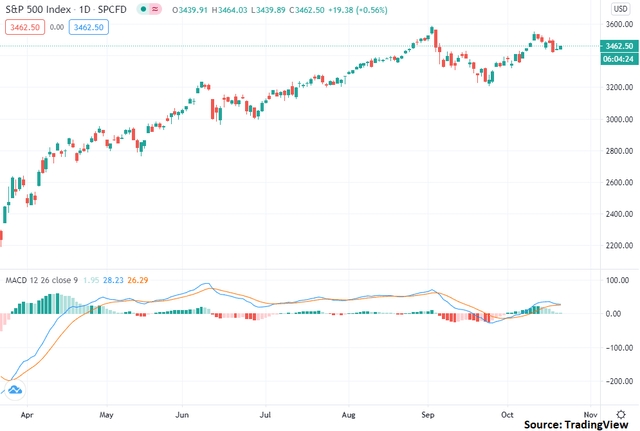Click the May label on time axis
640x431 pixels.
106,415
